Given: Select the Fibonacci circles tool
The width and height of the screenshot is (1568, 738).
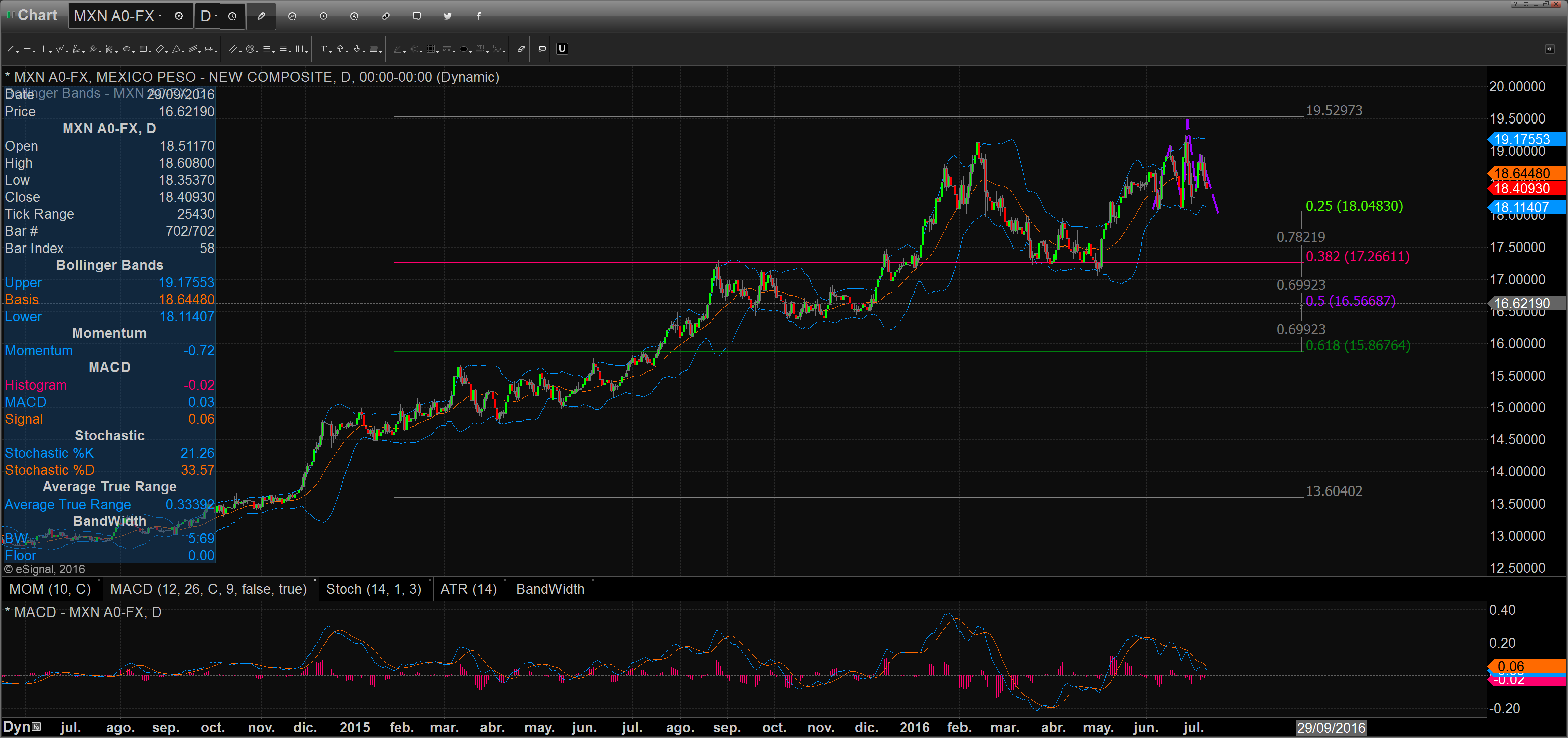Looking at the screenshot, I should (x=250, y=49).
